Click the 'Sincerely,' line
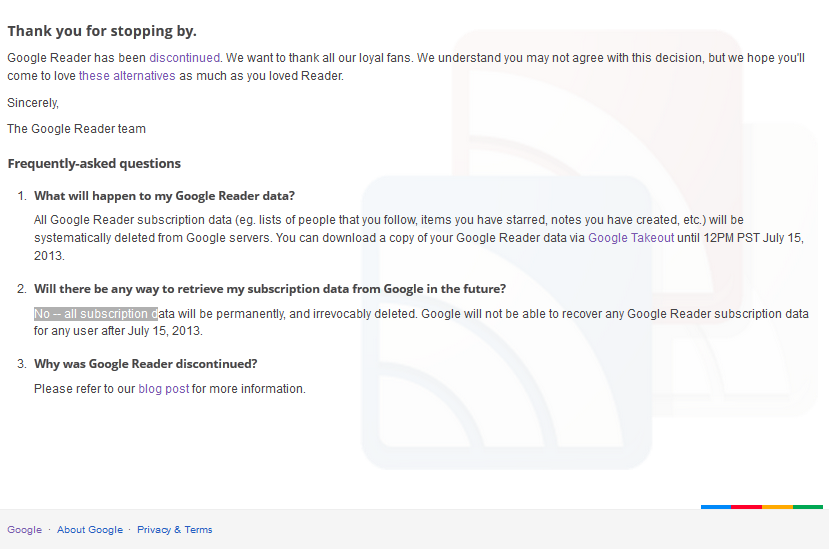This screenshot has width=829, height=551. pos(33,103)
